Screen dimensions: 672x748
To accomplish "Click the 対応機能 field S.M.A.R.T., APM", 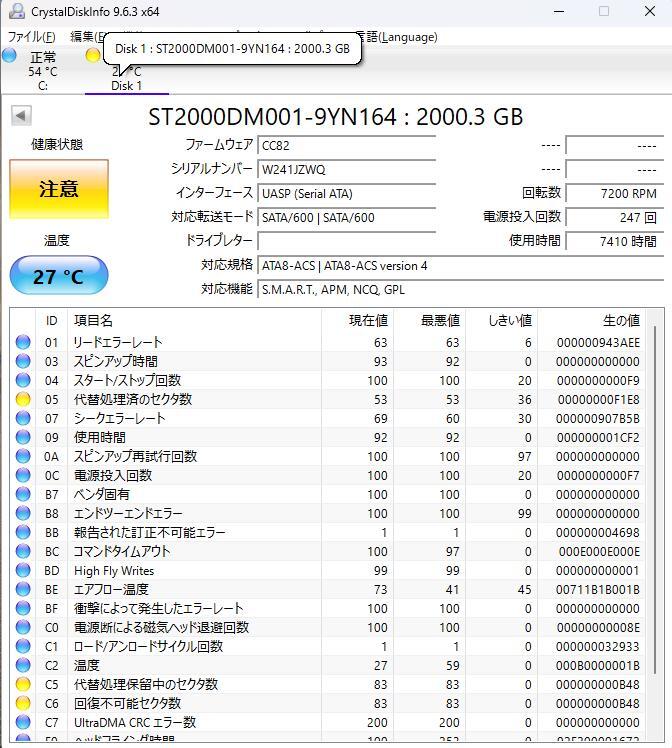I will pyautogui.click(x=461, y=289).
